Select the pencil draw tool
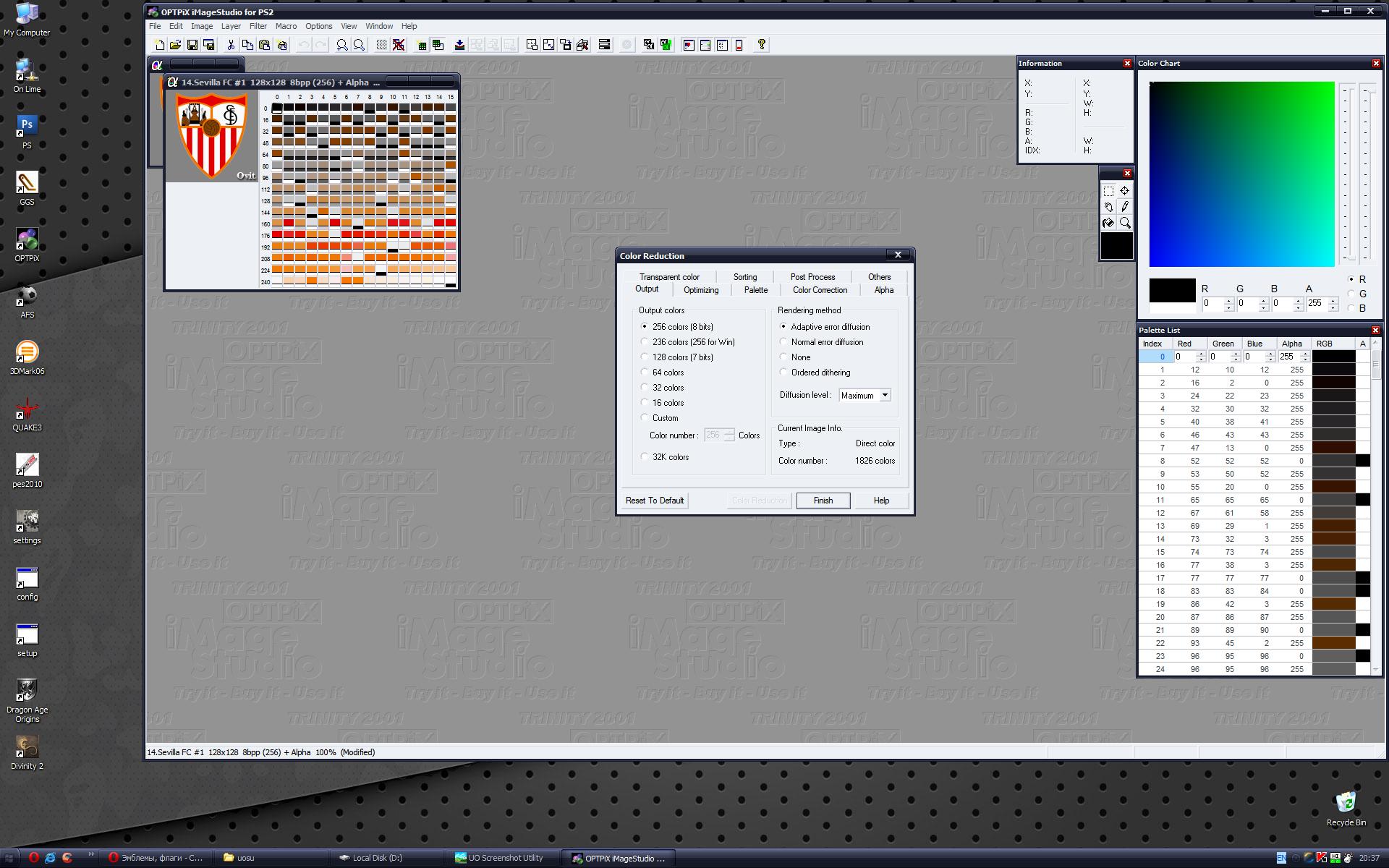The image size is (1389, 868). (1125, 207)
